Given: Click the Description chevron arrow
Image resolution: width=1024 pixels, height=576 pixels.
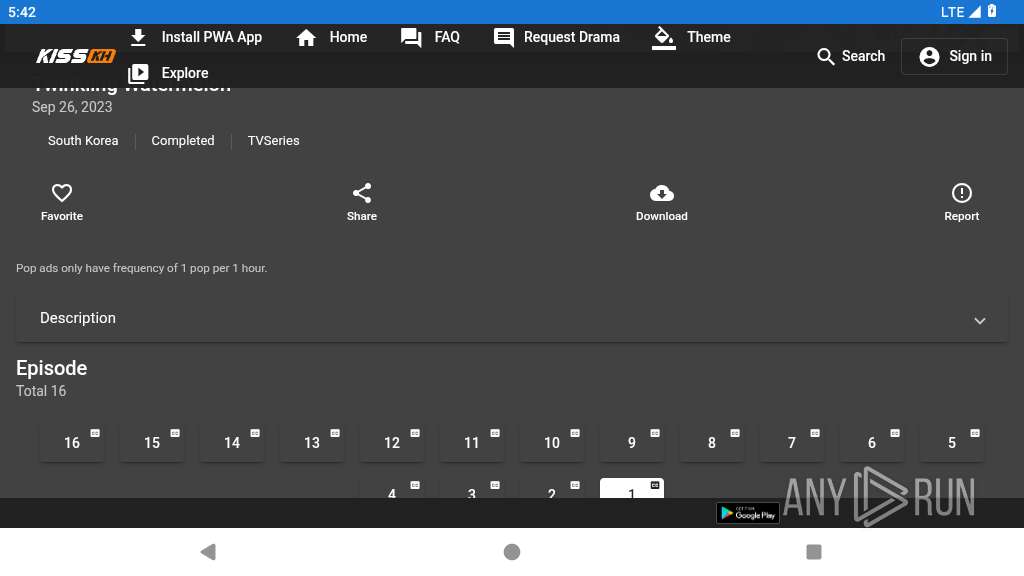Looking at the screenshot, I should click(980, 321).
